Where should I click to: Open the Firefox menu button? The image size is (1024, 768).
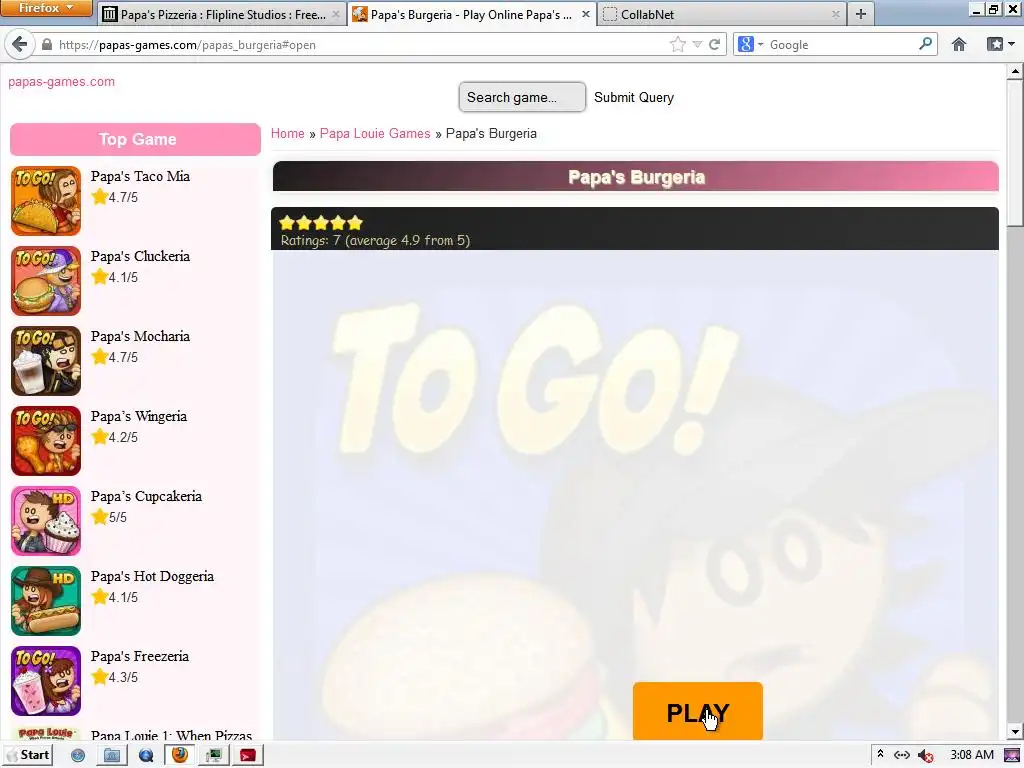pos(46,8)
